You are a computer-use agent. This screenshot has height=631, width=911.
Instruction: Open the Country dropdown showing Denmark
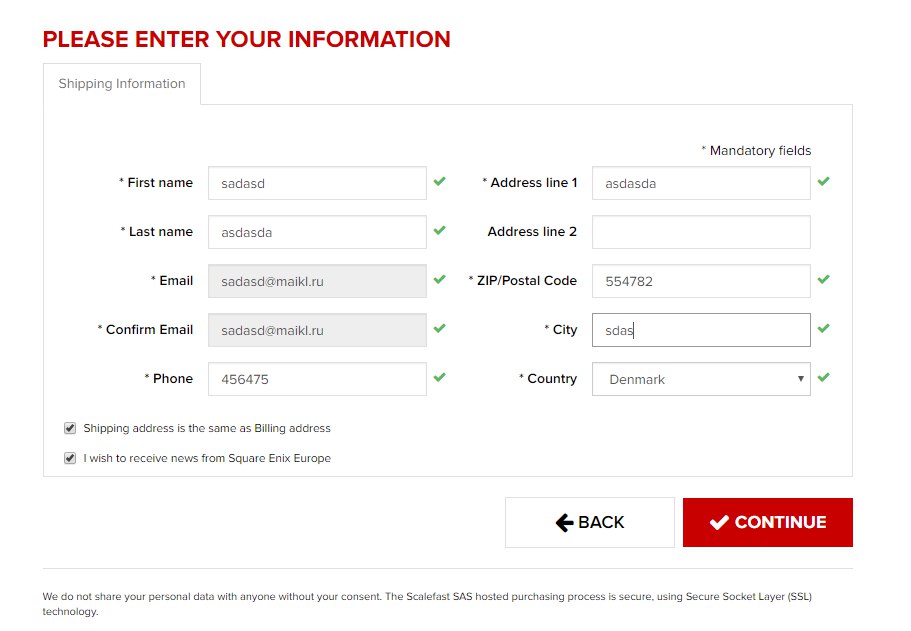pos(701,379)
